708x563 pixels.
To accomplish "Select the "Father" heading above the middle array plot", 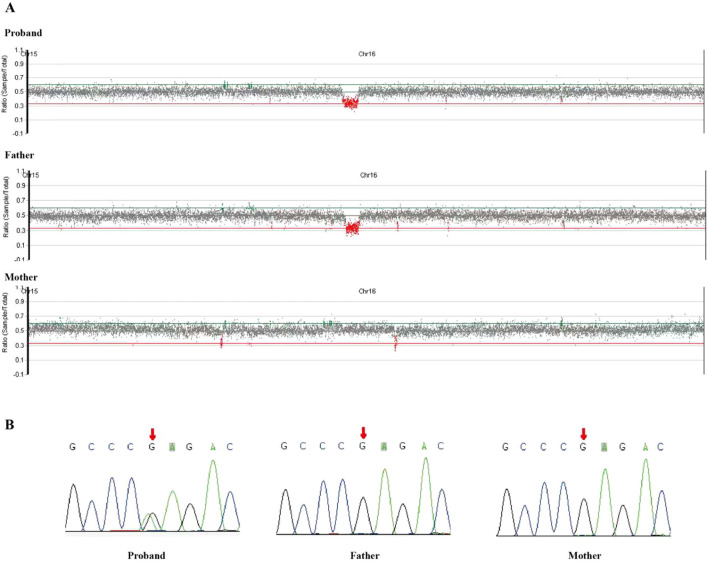I will (19, 155).
